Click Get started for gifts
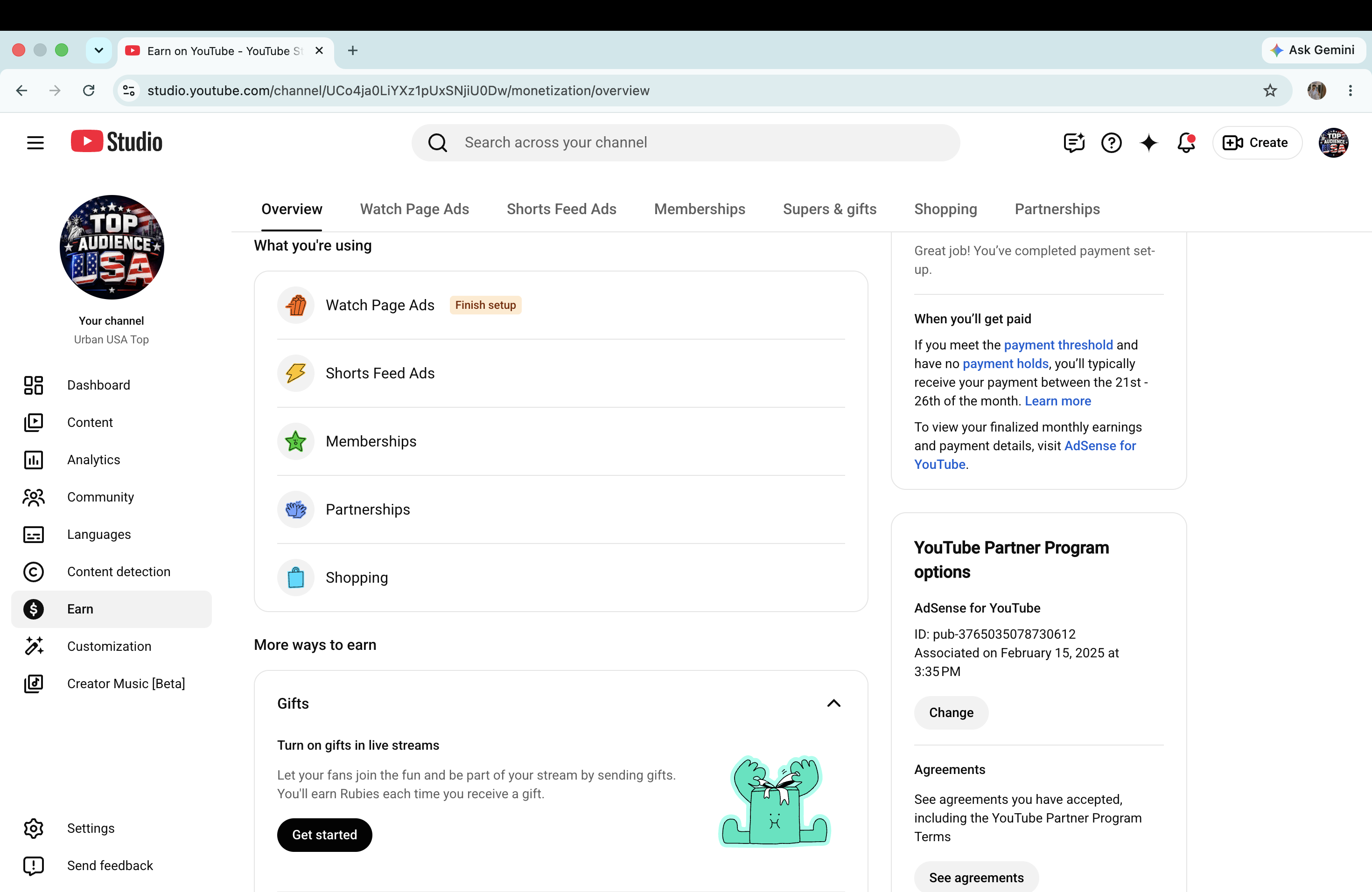1372x892 pixels. pyautogui.click(x=324, y=834)
